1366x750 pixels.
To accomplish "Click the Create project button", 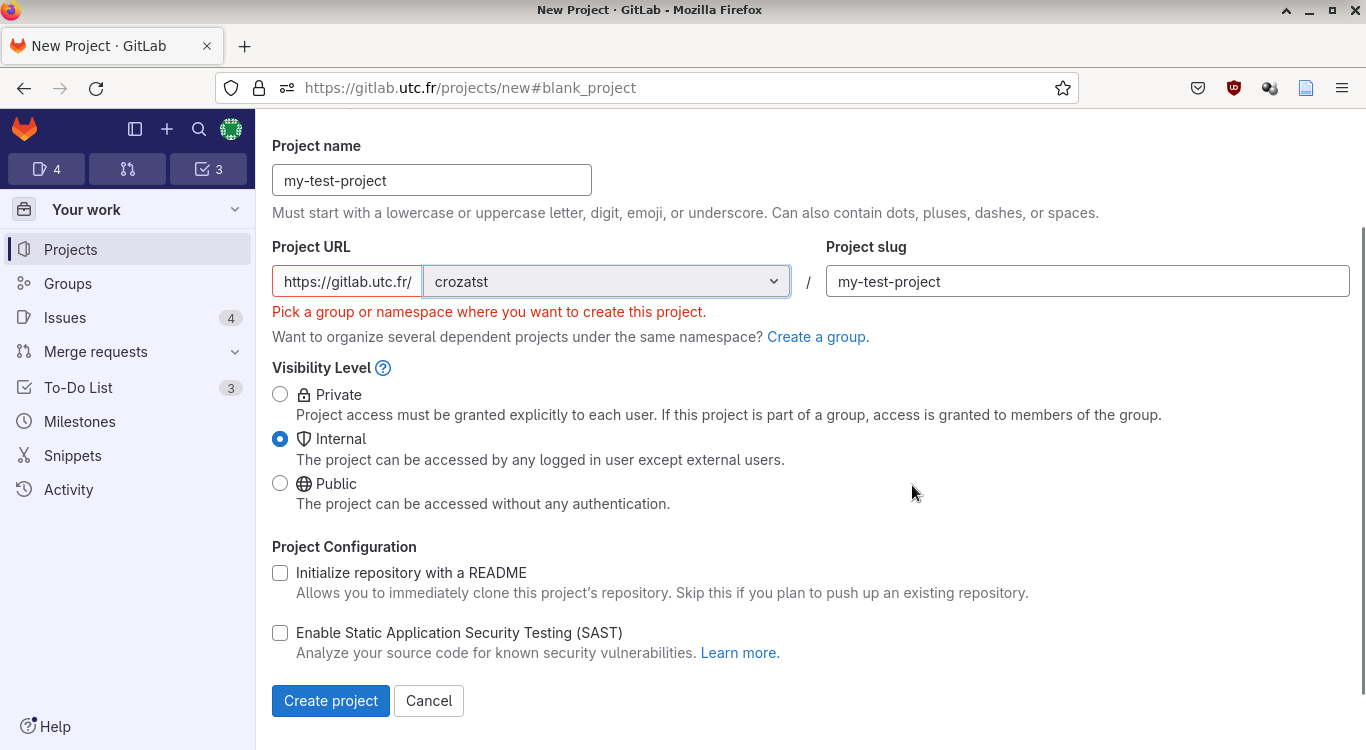I will click(x=331, y=701).
